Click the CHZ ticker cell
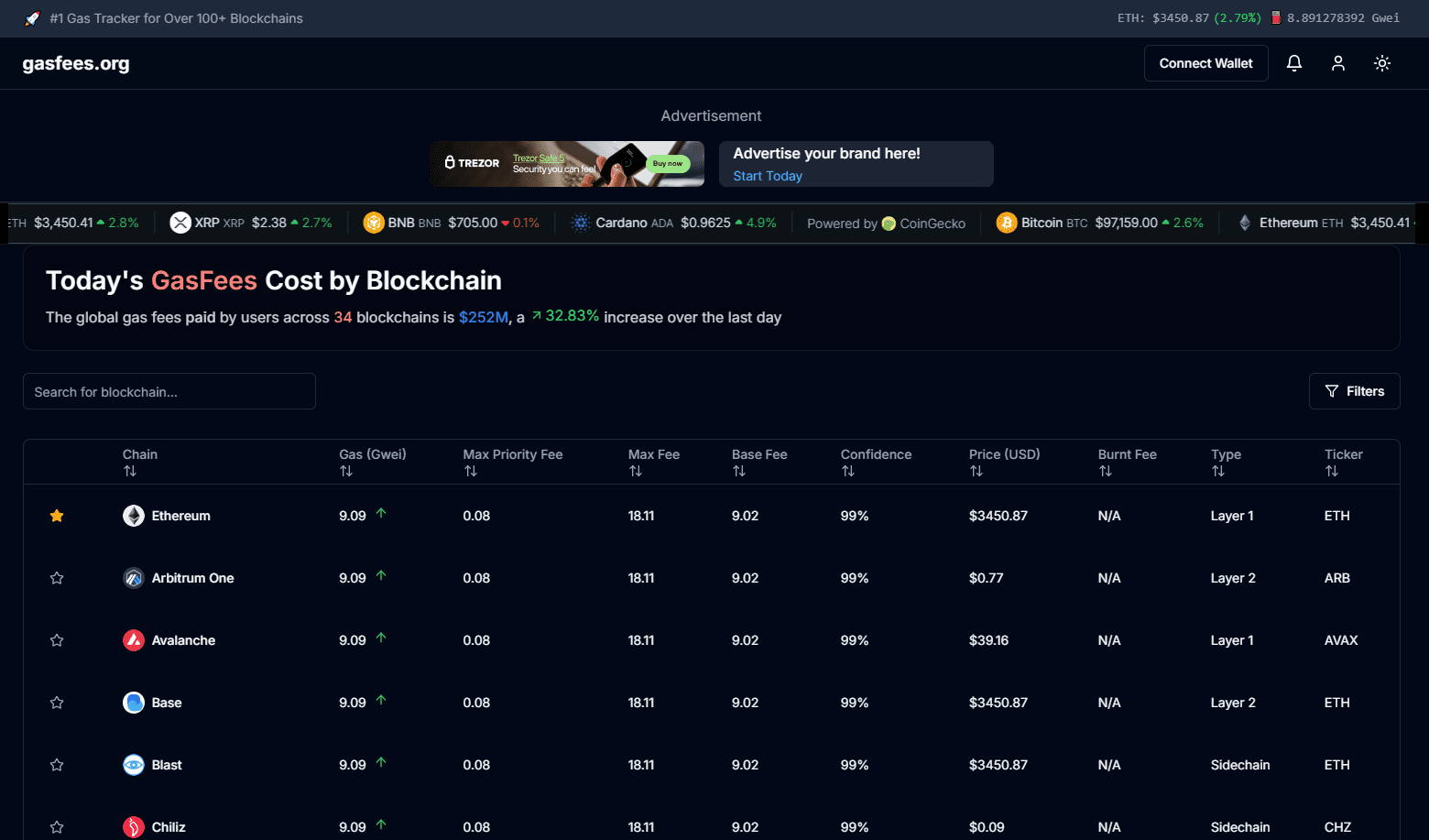Screen dimensions: 1429x840 click(x=1338, y=827)
